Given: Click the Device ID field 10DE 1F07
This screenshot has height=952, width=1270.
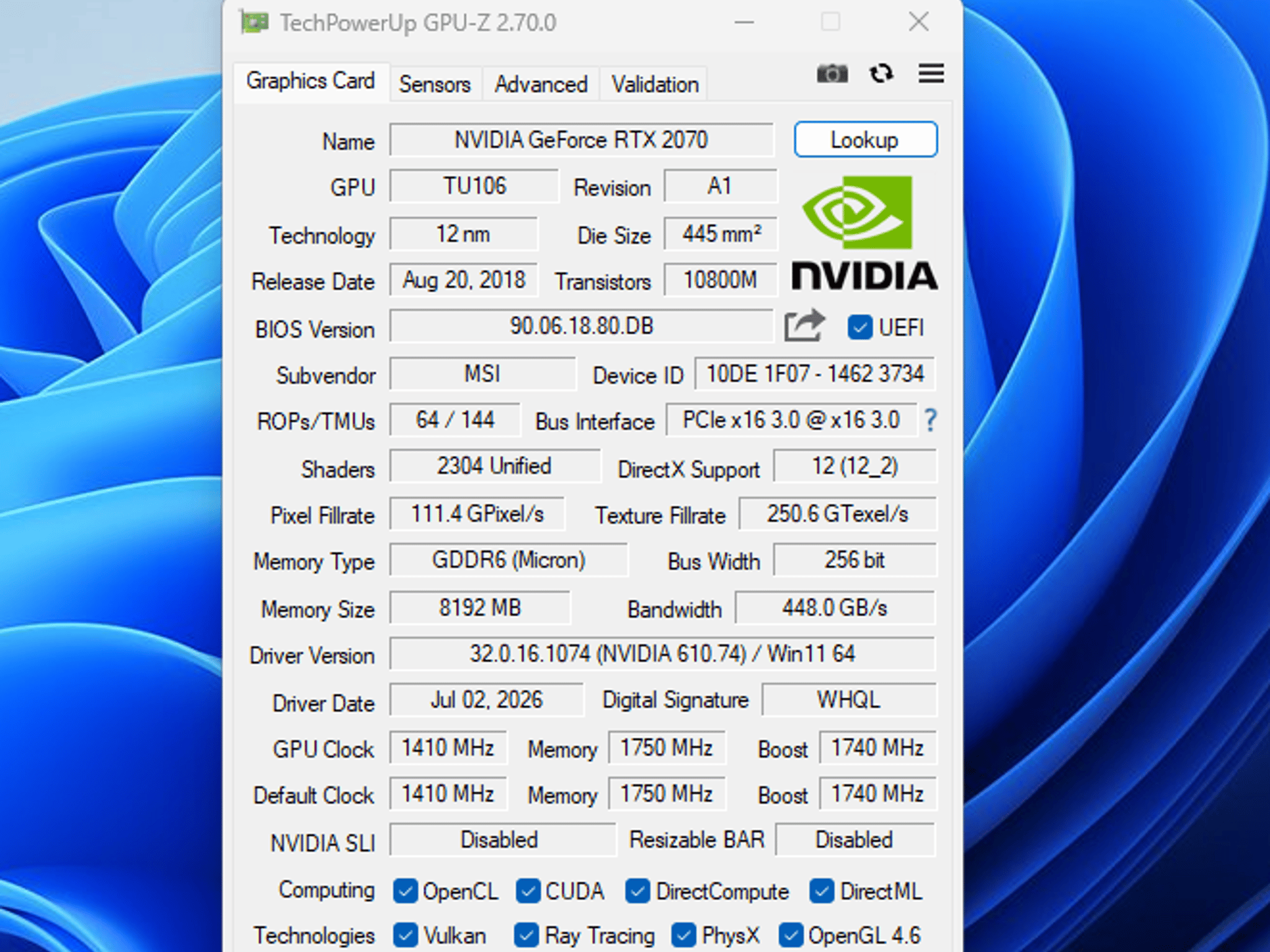Looking at the screenshot, I should point(815,374).
